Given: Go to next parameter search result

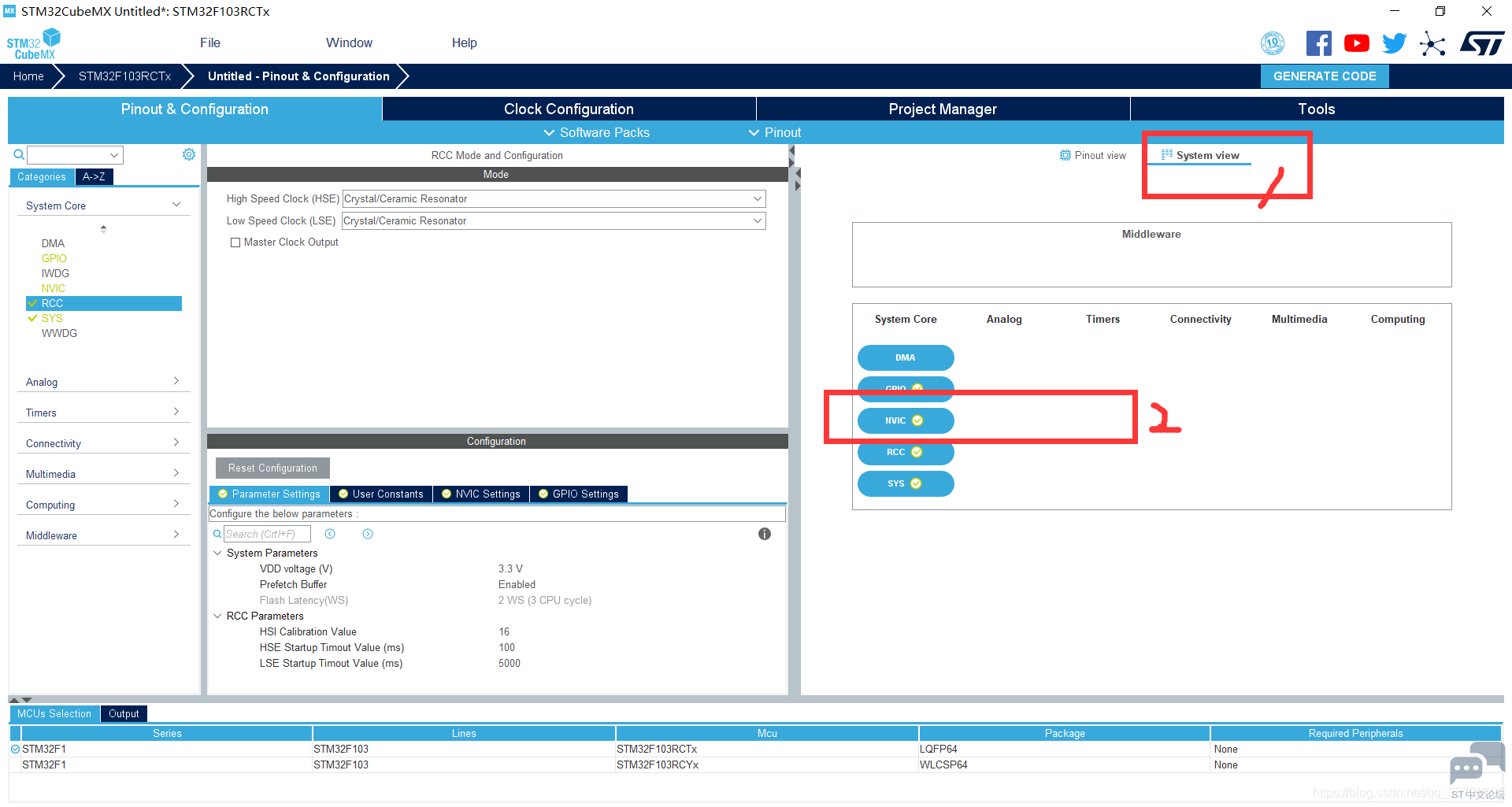Looking at the screenshot, I should (368, 534).
